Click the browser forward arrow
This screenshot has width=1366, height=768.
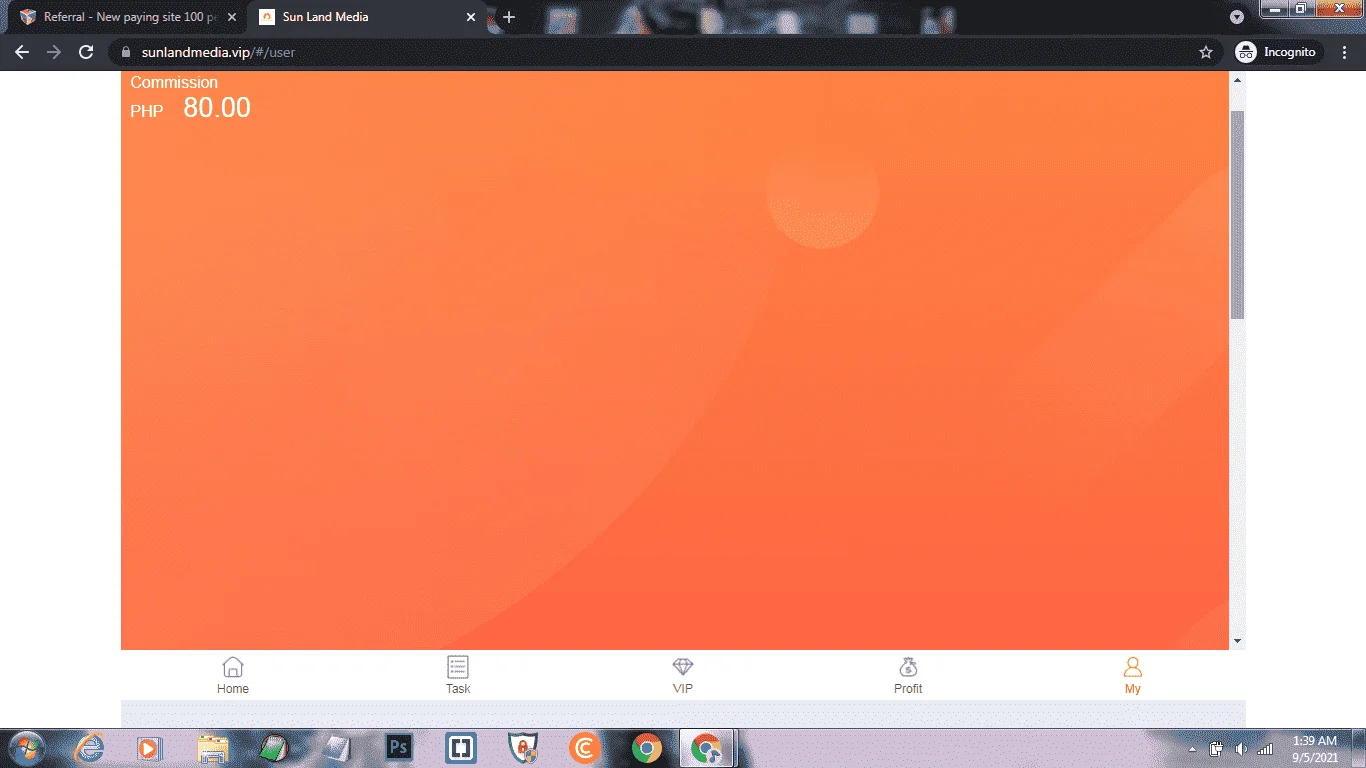tap(54, 52)
